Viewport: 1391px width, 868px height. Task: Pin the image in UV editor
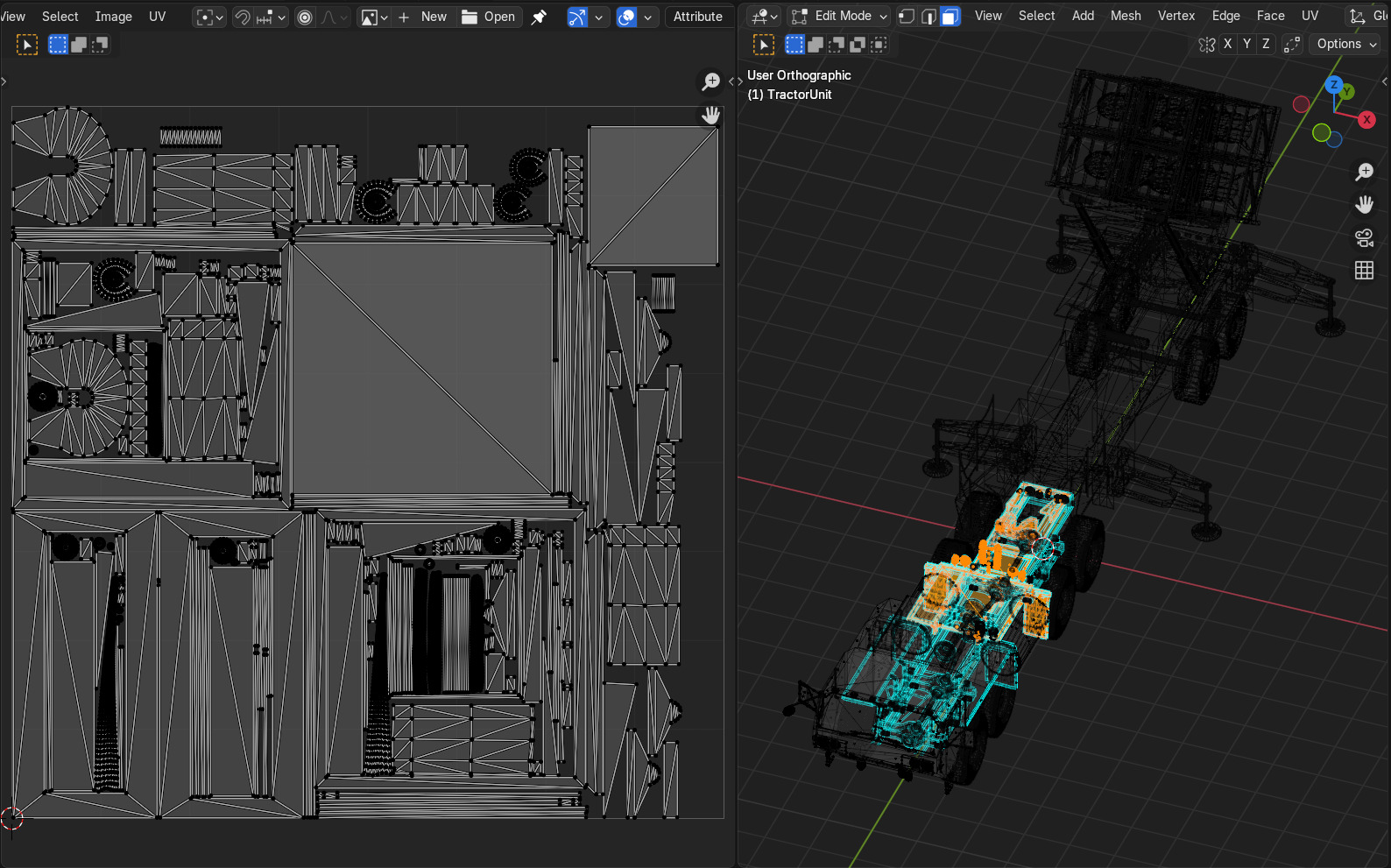(540, 17)
